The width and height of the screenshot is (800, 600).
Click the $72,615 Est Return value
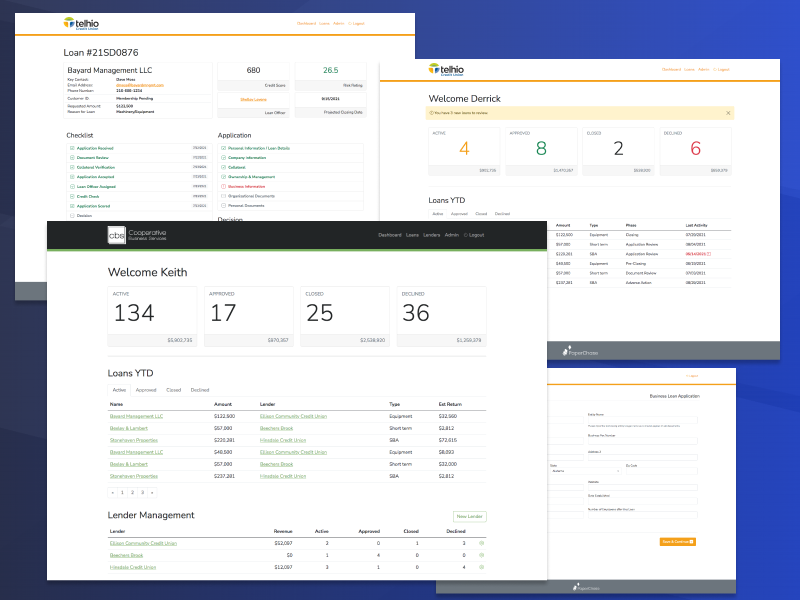[x=448, y=440]
